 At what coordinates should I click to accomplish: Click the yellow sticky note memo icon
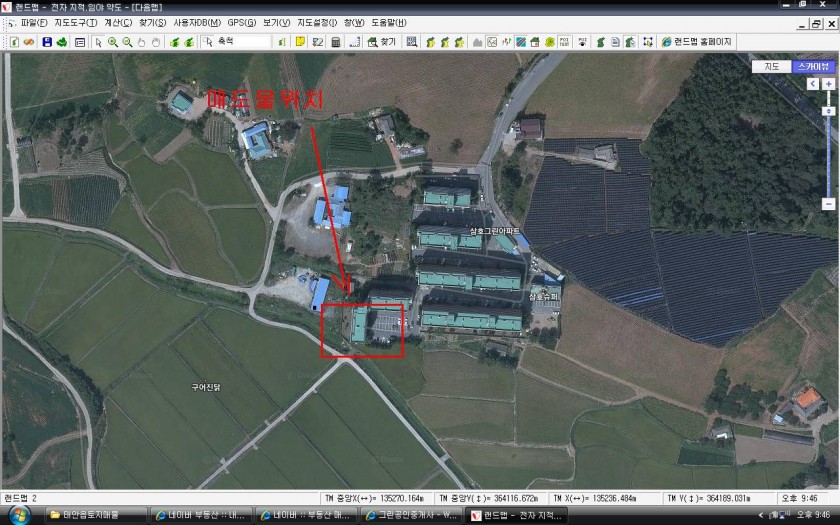pos(301,42)
